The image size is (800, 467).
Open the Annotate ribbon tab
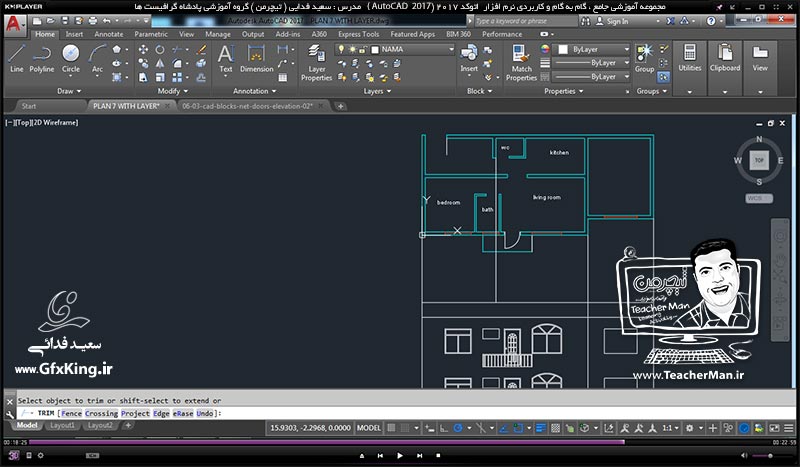pos(109,34)
